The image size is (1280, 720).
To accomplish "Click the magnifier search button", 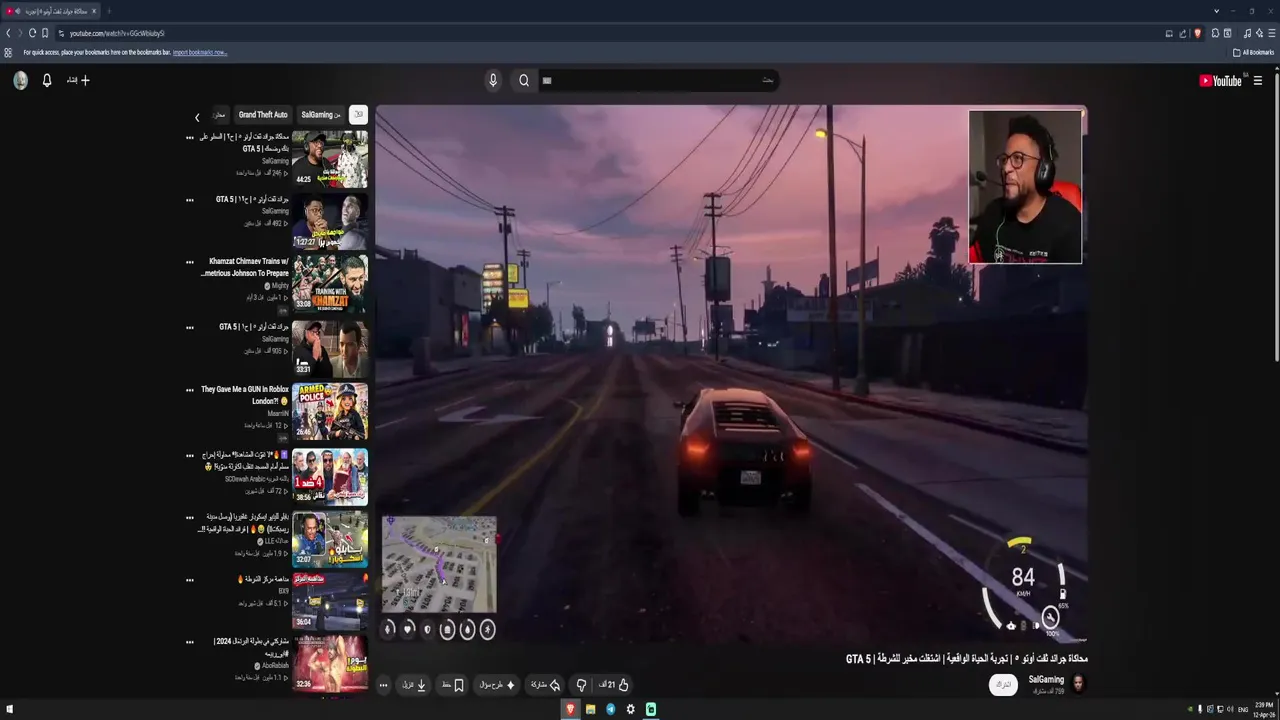I will click(x=524, y=81).
